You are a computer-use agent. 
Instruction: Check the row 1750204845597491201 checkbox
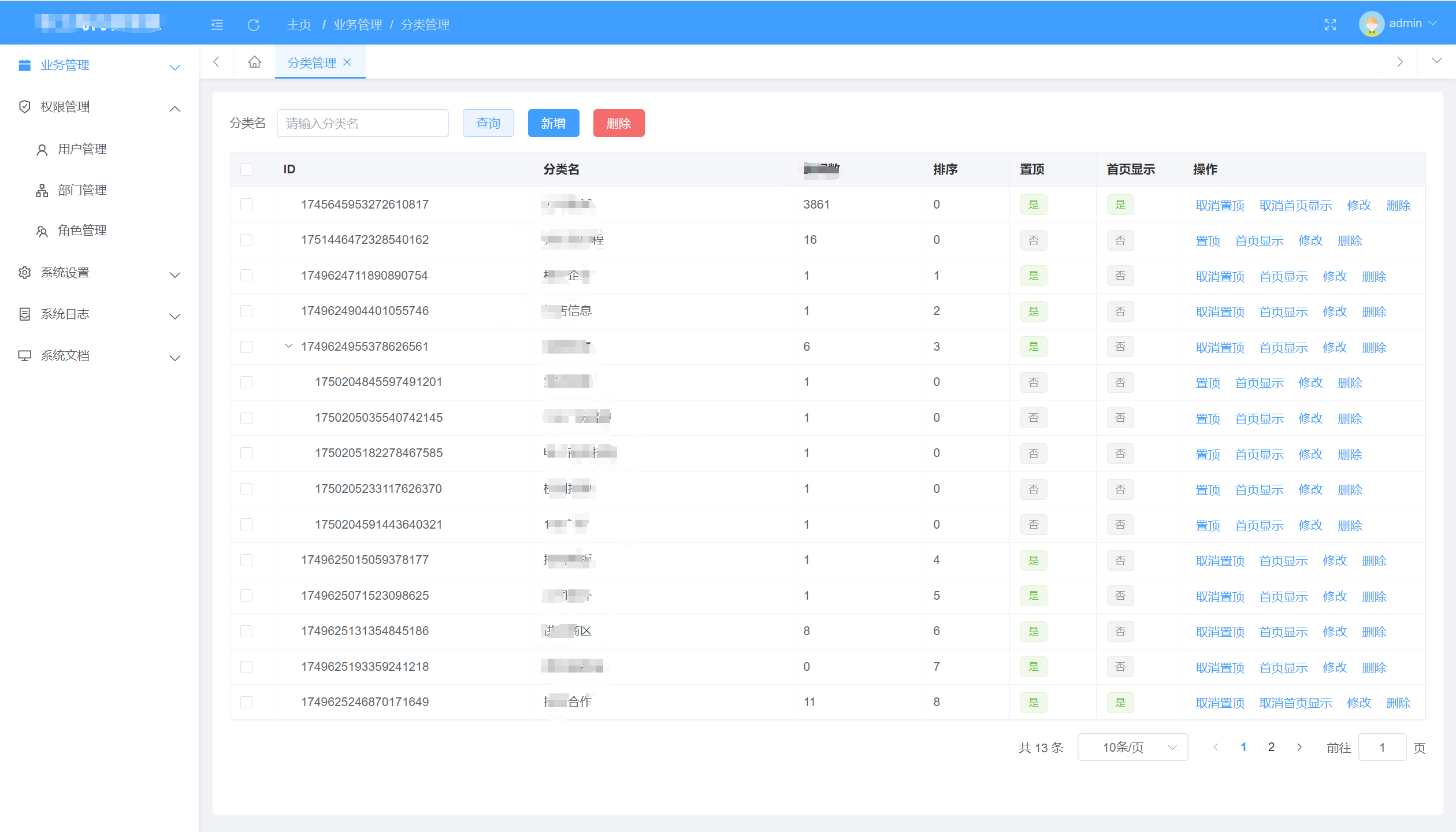click(247, 382)
